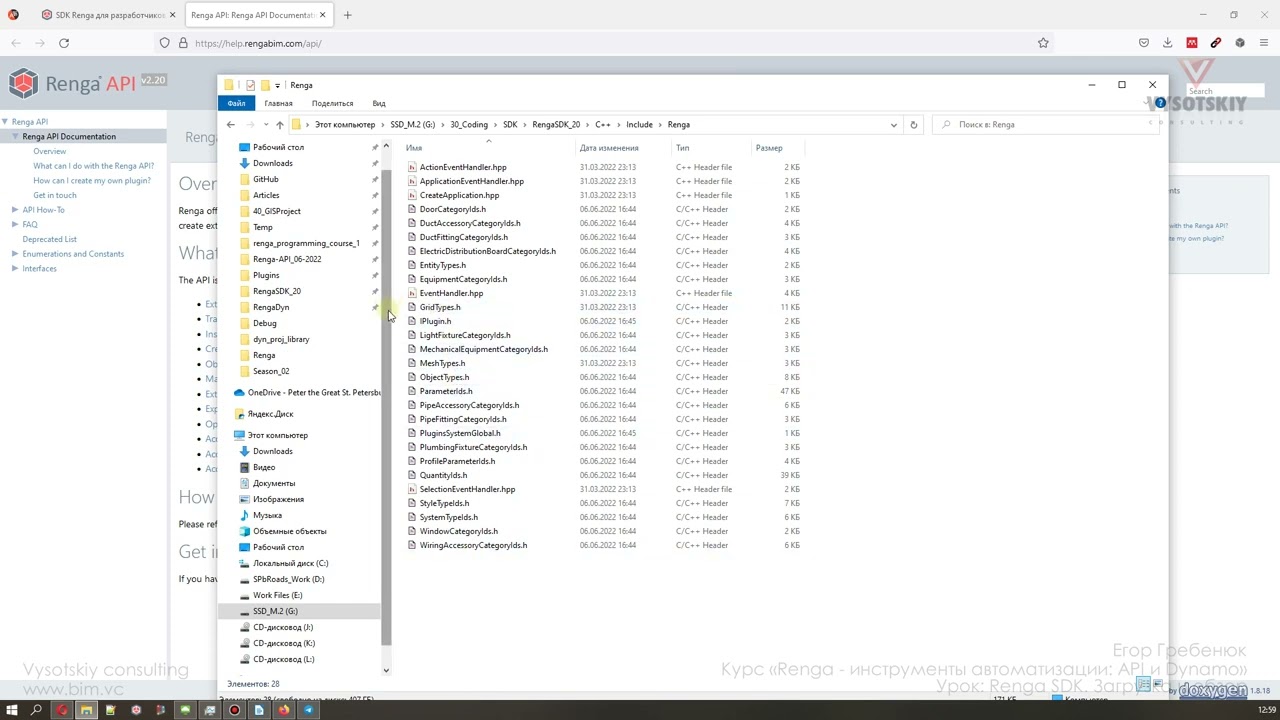
Task: Open Telegram from the taskbar
Action: [x=309, y=710]
